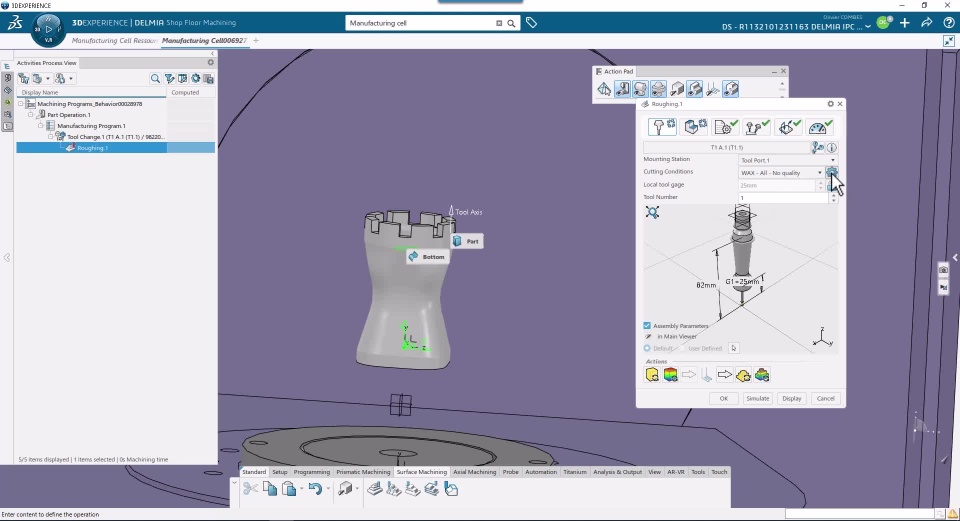Click the Bottom label in 3D view

point(427,257)
